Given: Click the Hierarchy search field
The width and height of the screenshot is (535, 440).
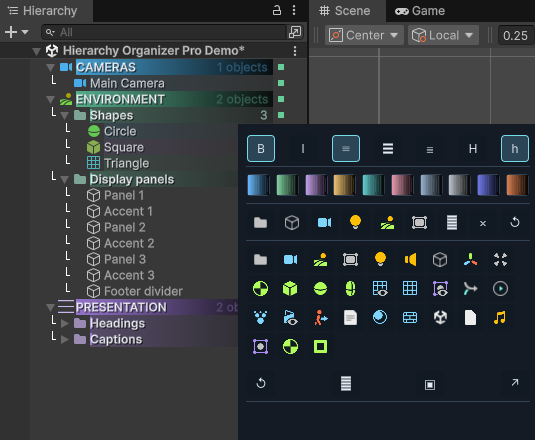Looking at the screenshot, I should (164, 32).
